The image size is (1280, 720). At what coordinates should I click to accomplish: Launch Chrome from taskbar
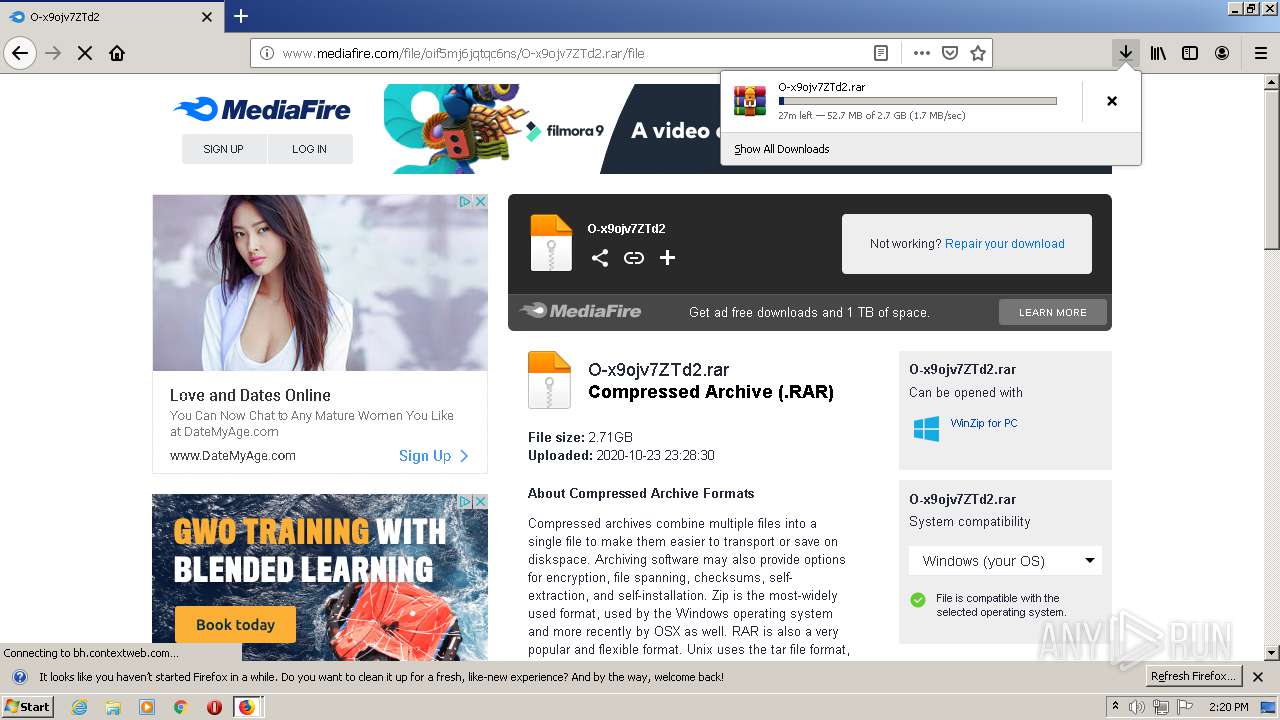click(x=181, y=707)
